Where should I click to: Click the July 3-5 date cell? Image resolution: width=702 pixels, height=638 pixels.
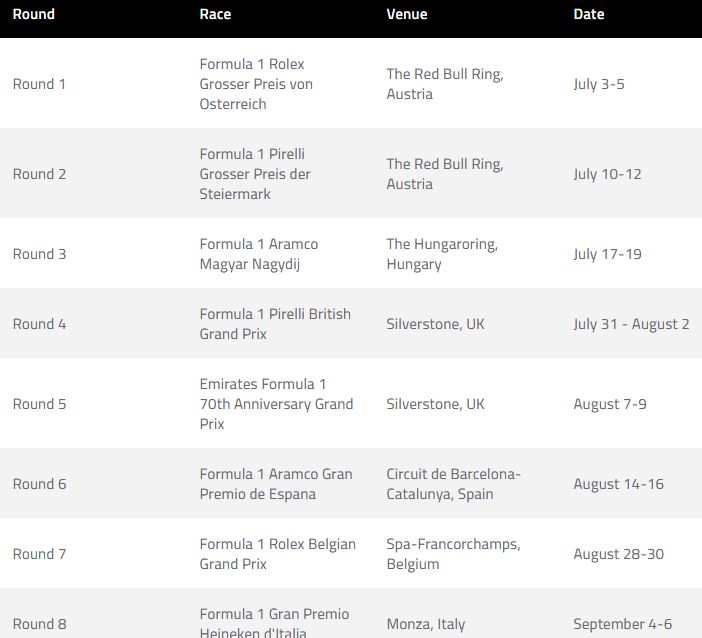pos(599,84)
